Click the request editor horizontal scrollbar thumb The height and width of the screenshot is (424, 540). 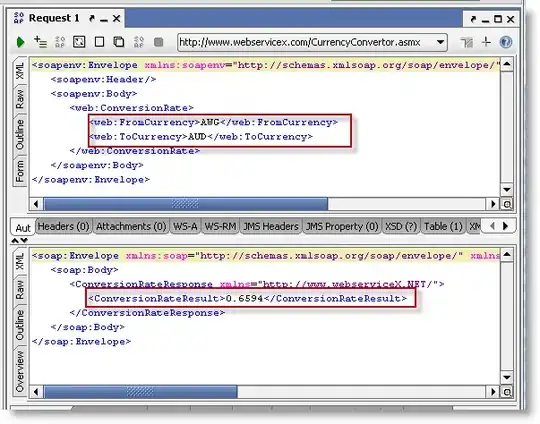point(186,204)
